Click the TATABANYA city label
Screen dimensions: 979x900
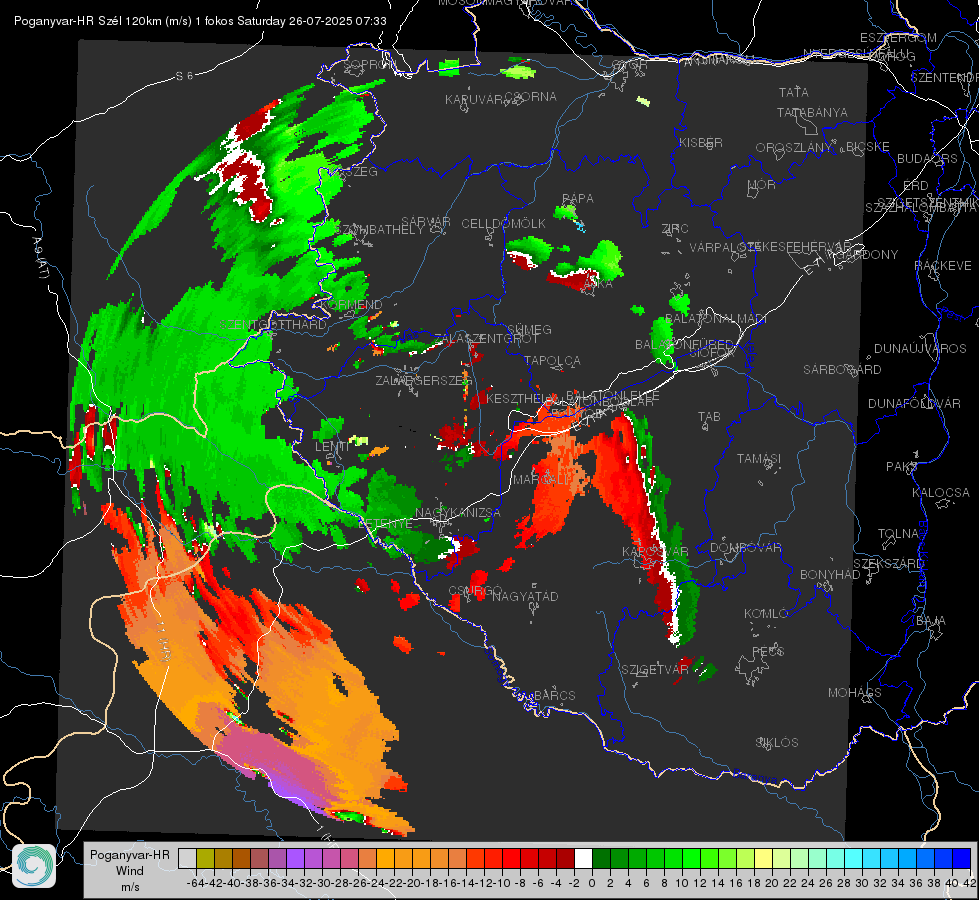pyautogui.click(x=812, y=112)
